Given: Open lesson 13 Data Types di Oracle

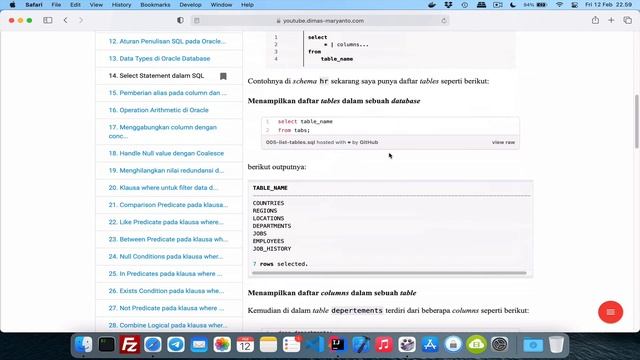Looking at the screenshot, I should [x=160, y=58].
